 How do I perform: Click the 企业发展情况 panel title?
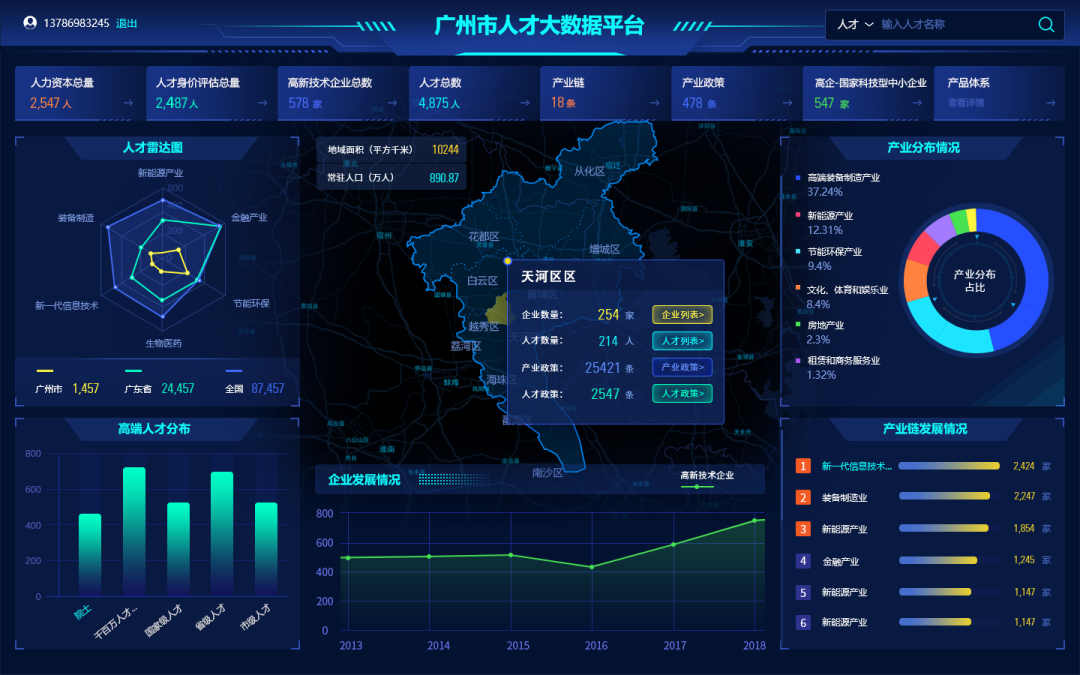click(364, 479)
